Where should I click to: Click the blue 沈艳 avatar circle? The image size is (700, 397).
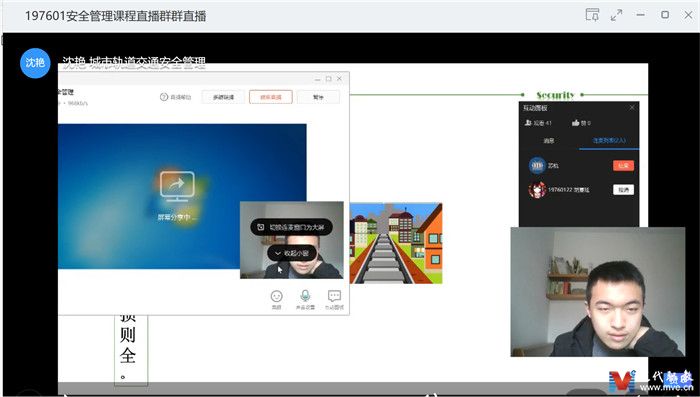click(35, 63)
